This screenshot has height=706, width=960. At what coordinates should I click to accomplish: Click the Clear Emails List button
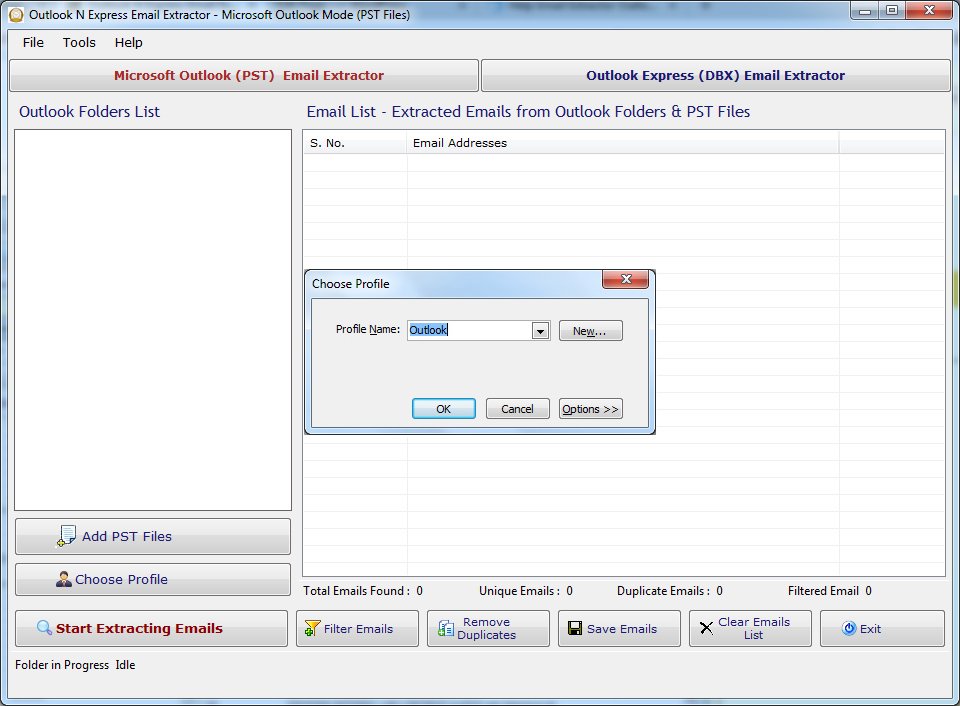coord(750,628)
